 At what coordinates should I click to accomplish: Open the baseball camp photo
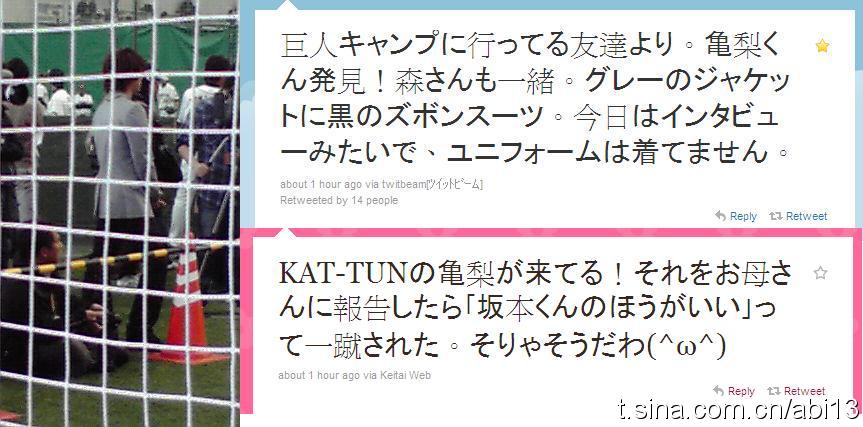click(119, 214)
